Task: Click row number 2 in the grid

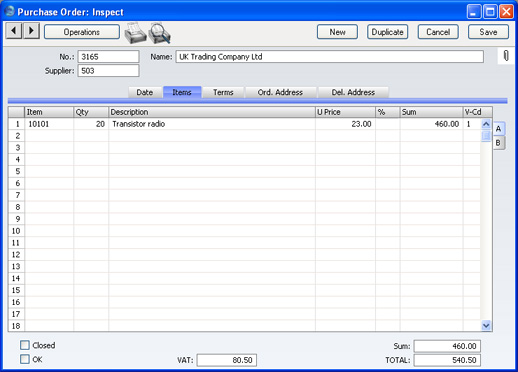Action: (17, 136)
